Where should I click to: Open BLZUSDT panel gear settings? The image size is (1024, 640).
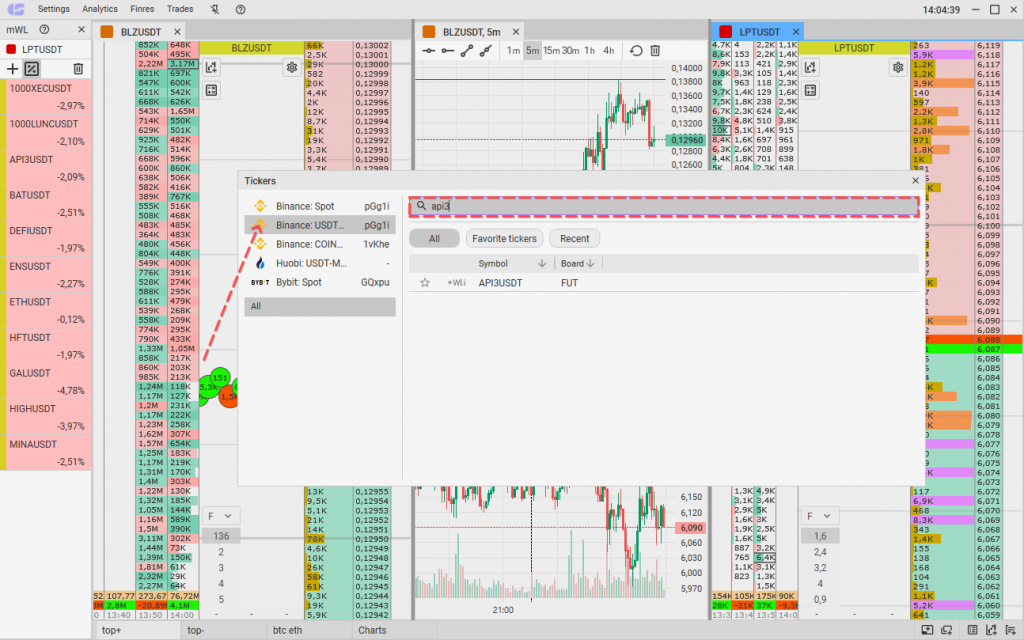pyautogui.click(x=292, y=67)
